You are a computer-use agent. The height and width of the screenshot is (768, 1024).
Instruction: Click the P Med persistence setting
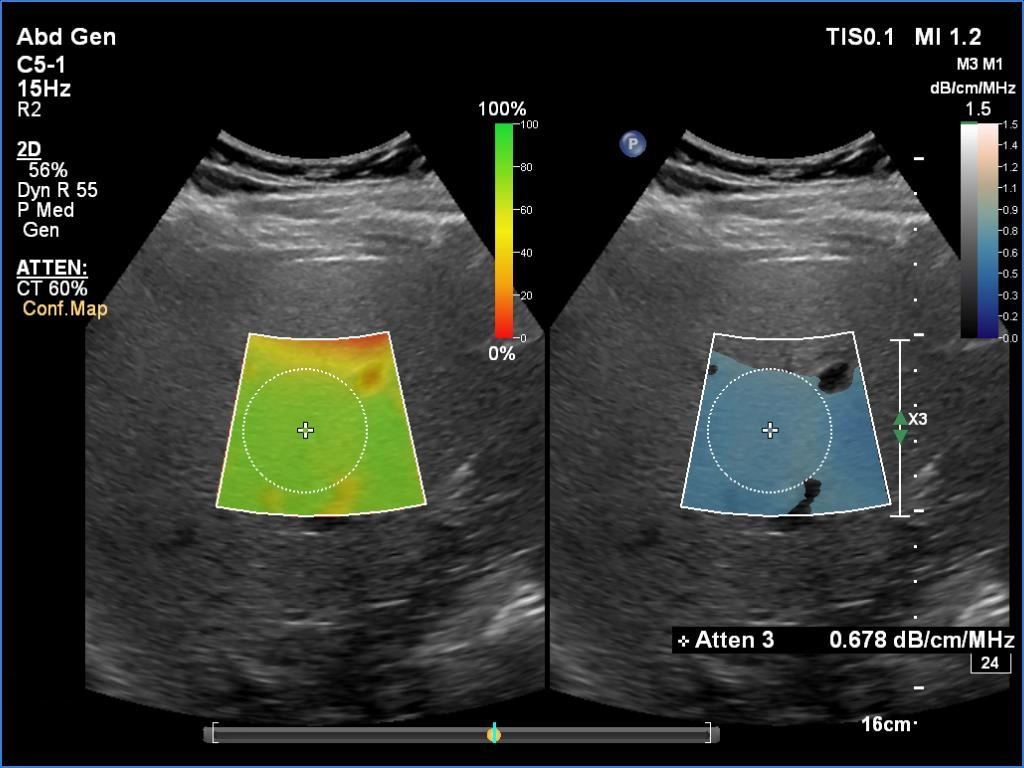pyautogui.click(x=46, y=210)
